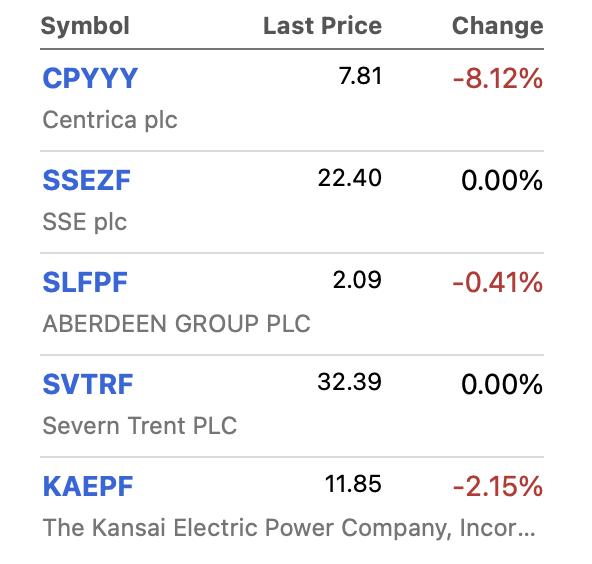
Task: Click the 32.39 last price value
Action: (x=350, y=382)
